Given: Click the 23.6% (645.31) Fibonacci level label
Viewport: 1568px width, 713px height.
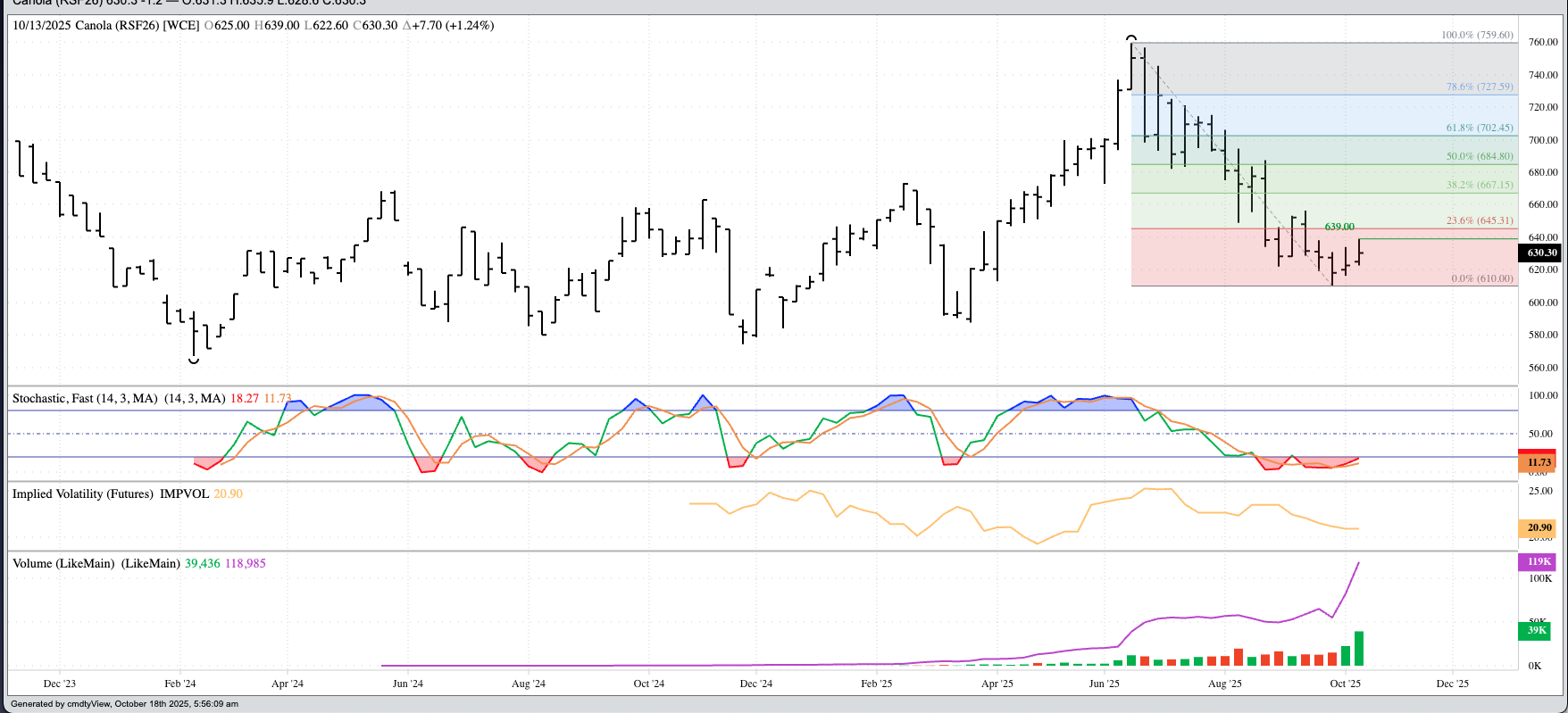Looking at the screenshot, I should 1479,220.
